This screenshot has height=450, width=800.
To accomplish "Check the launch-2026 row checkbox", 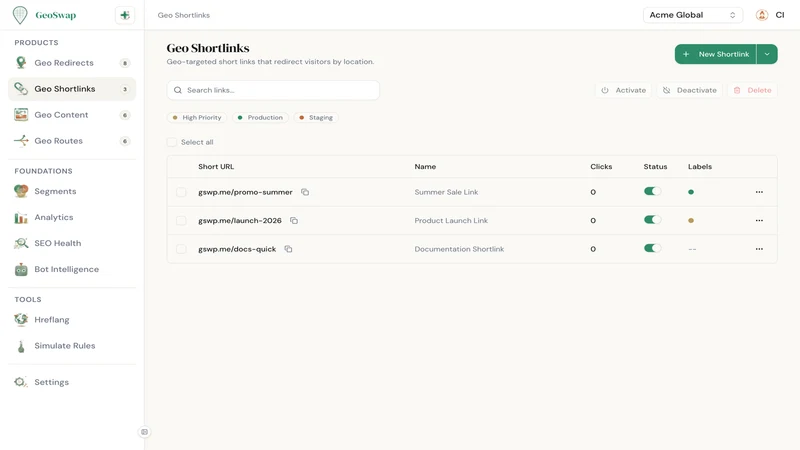I will pos(181,221).
